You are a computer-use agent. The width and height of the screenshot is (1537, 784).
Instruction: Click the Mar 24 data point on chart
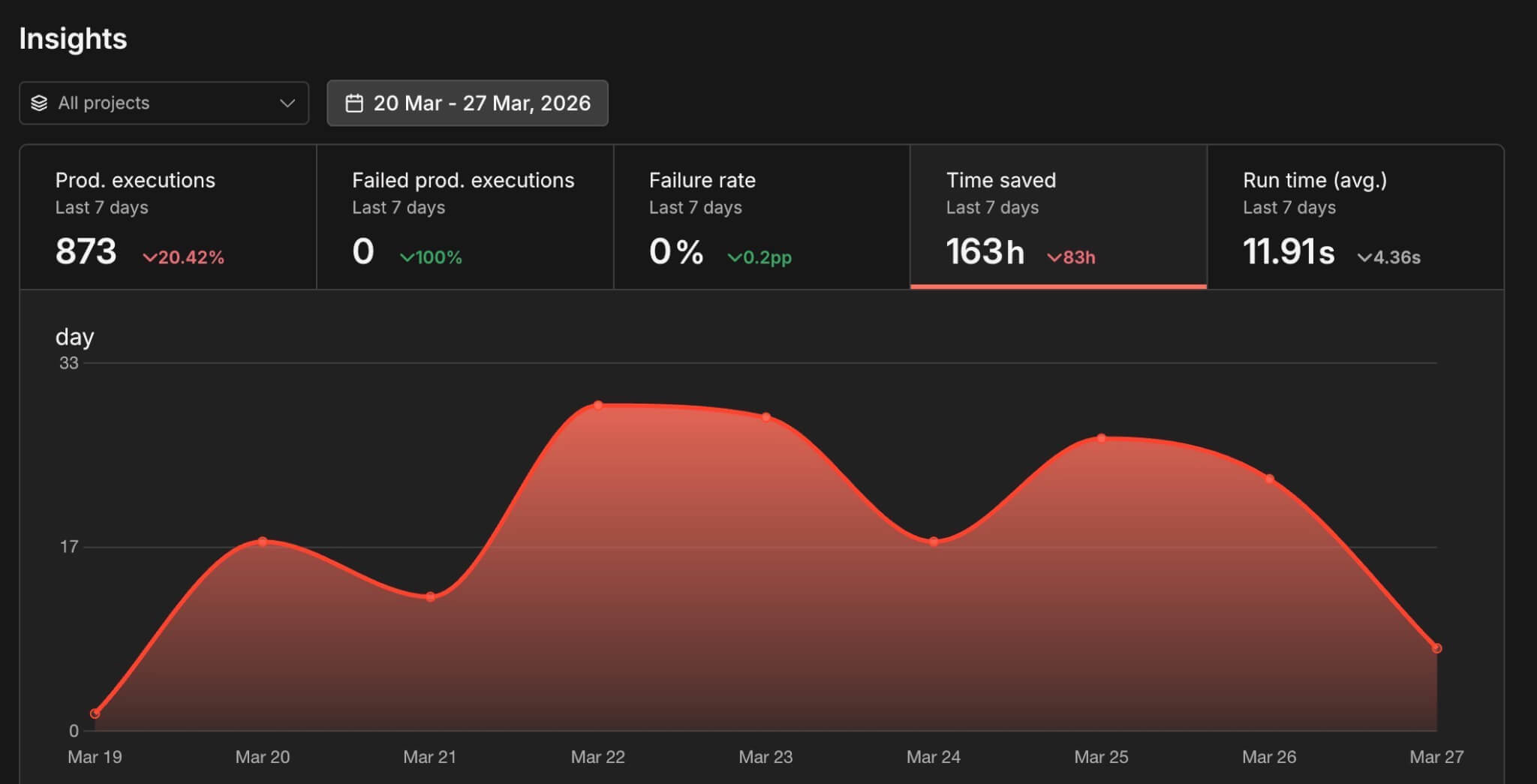click(934, 542)
